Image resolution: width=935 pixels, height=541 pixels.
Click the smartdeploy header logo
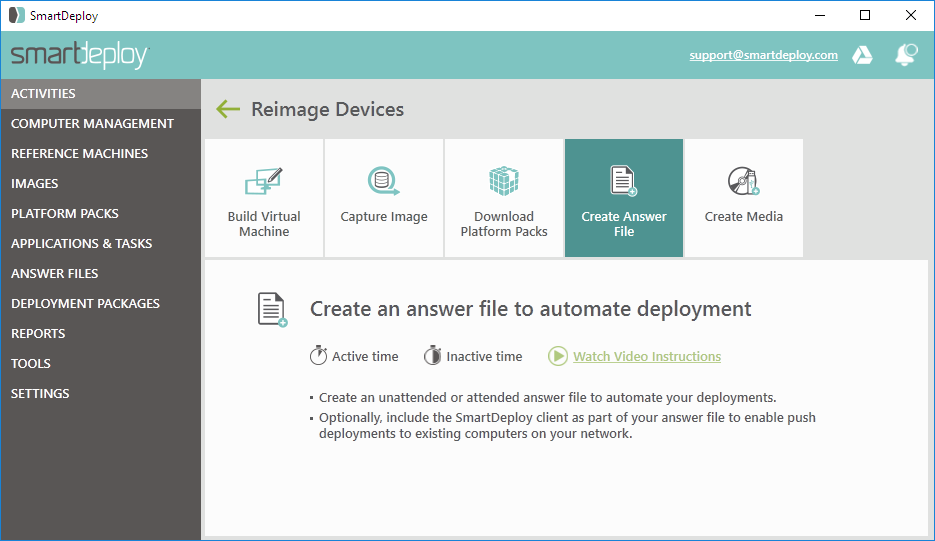click(80, 55)
